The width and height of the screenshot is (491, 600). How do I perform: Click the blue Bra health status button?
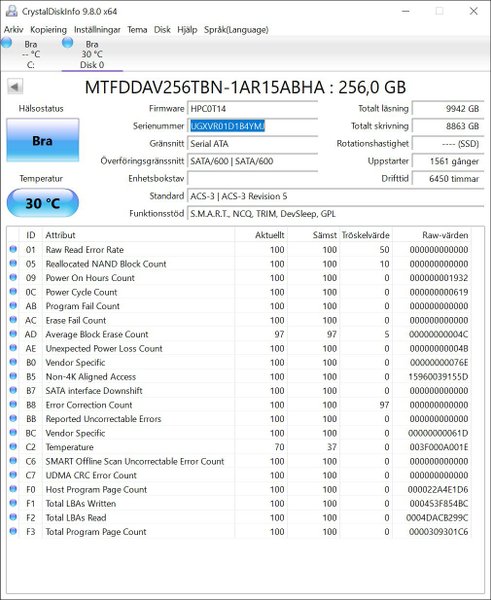[x=42, y=140]
